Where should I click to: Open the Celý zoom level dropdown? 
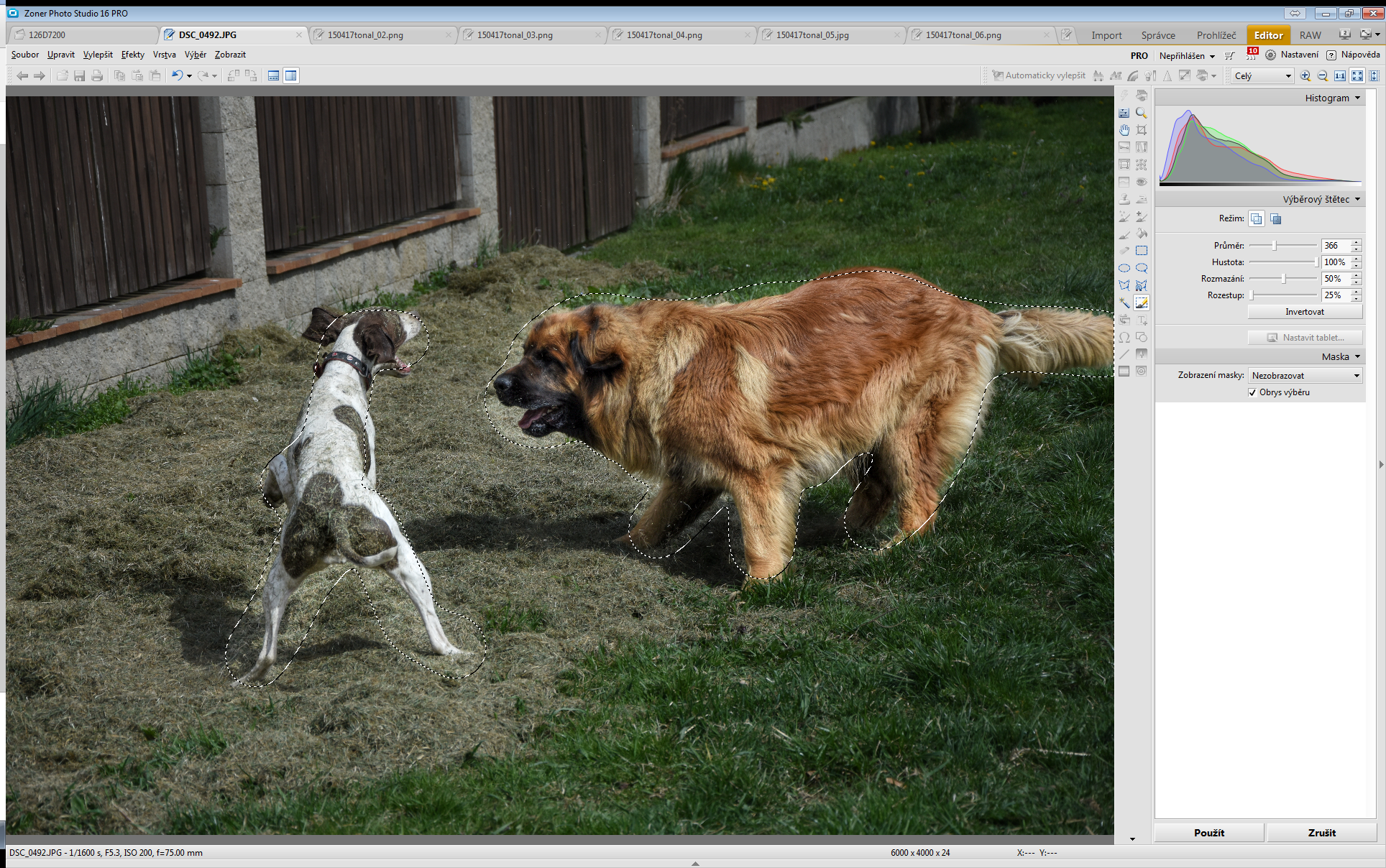coord(1262,75)
